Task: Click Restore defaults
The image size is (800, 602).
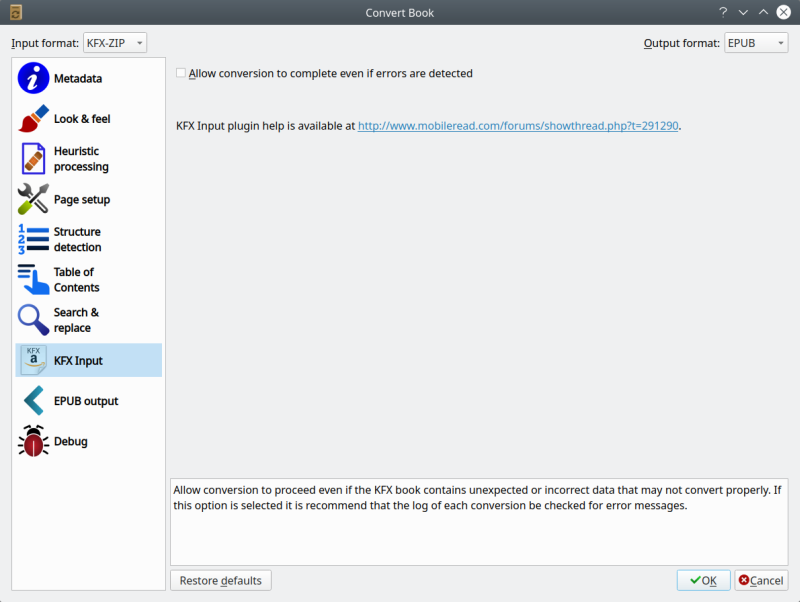Action: tap(220, 580)
